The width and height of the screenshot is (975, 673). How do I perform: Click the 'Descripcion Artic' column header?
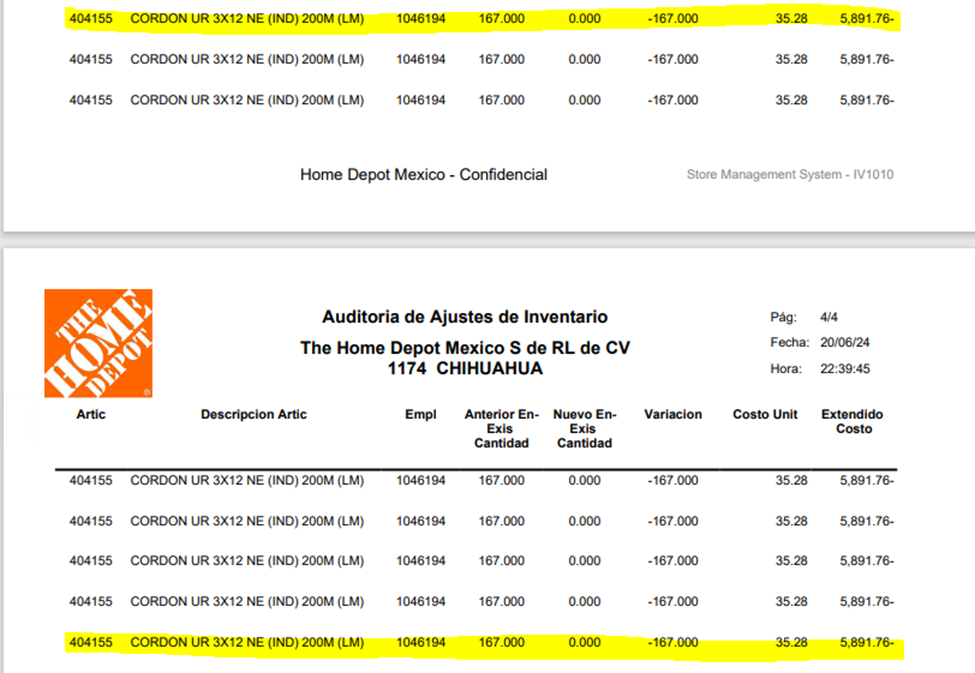254,414
